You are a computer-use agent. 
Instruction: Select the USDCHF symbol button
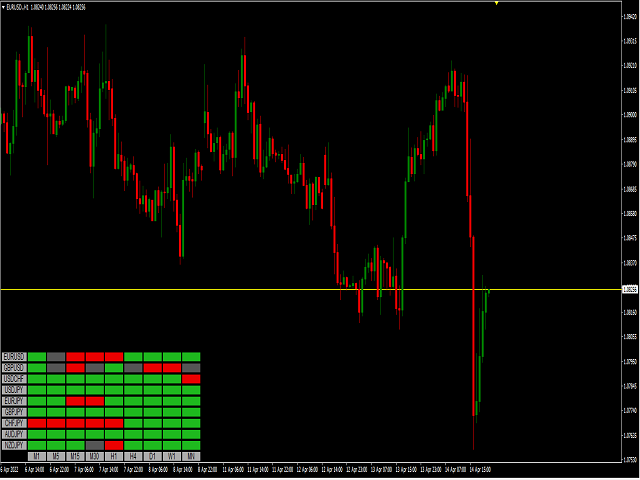(x=14, y=379)
